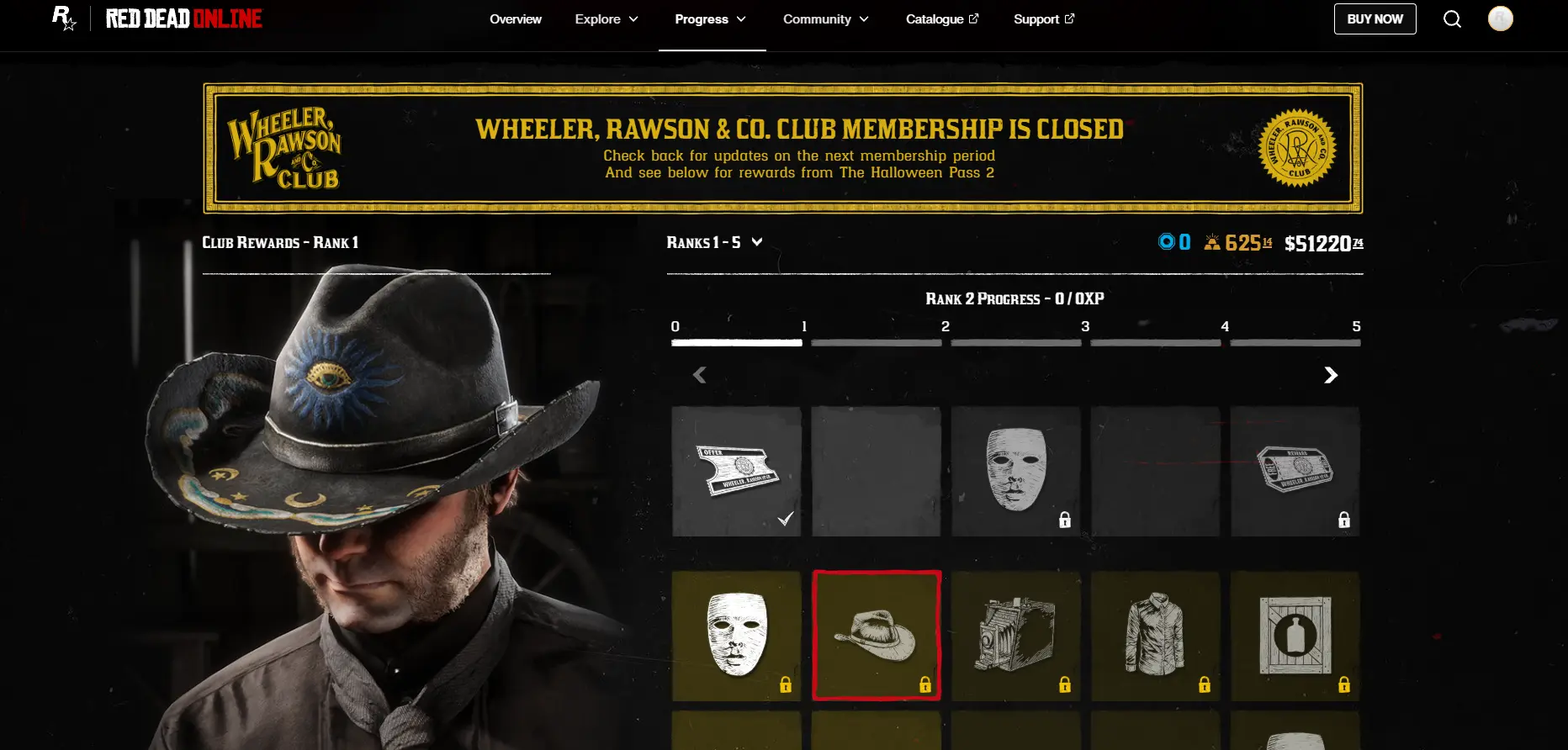
Task: Go to the Overview tab
Action: coord(516,19)
